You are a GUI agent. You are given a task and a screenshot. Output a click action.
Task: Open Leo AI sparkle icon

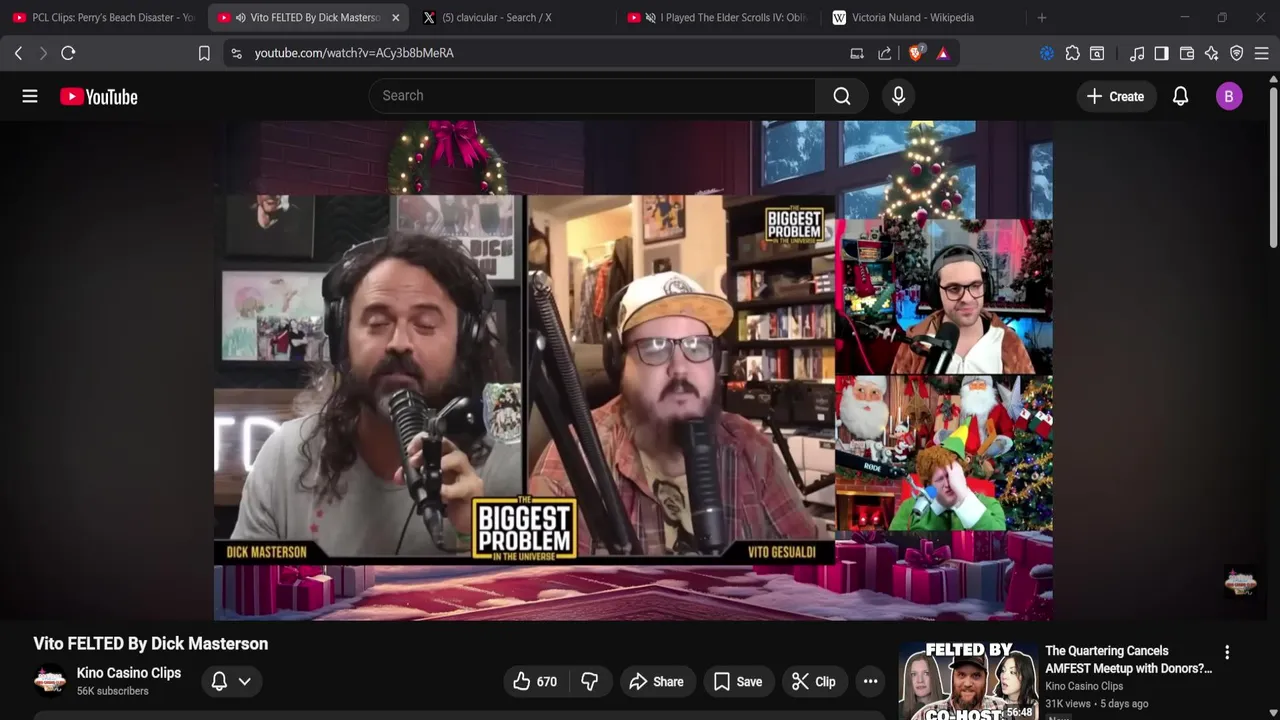point(1212,53)
